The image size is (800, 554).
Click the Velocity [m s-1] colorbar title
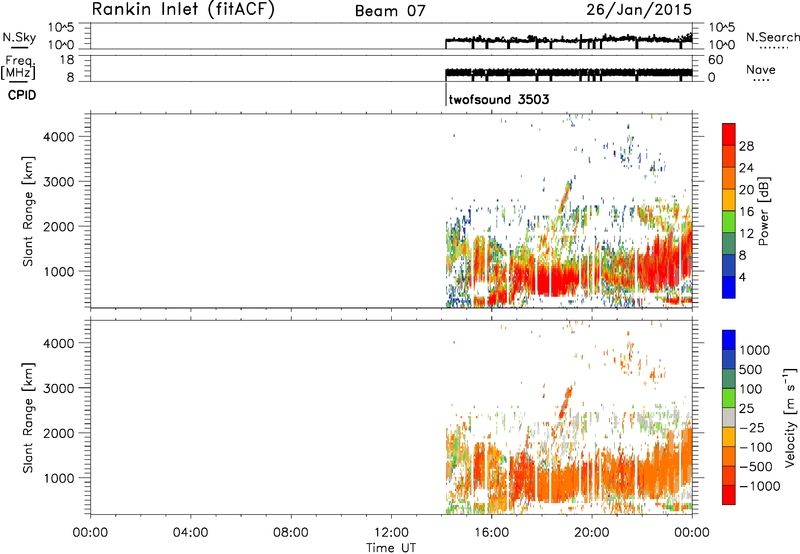tap(790, 417)
